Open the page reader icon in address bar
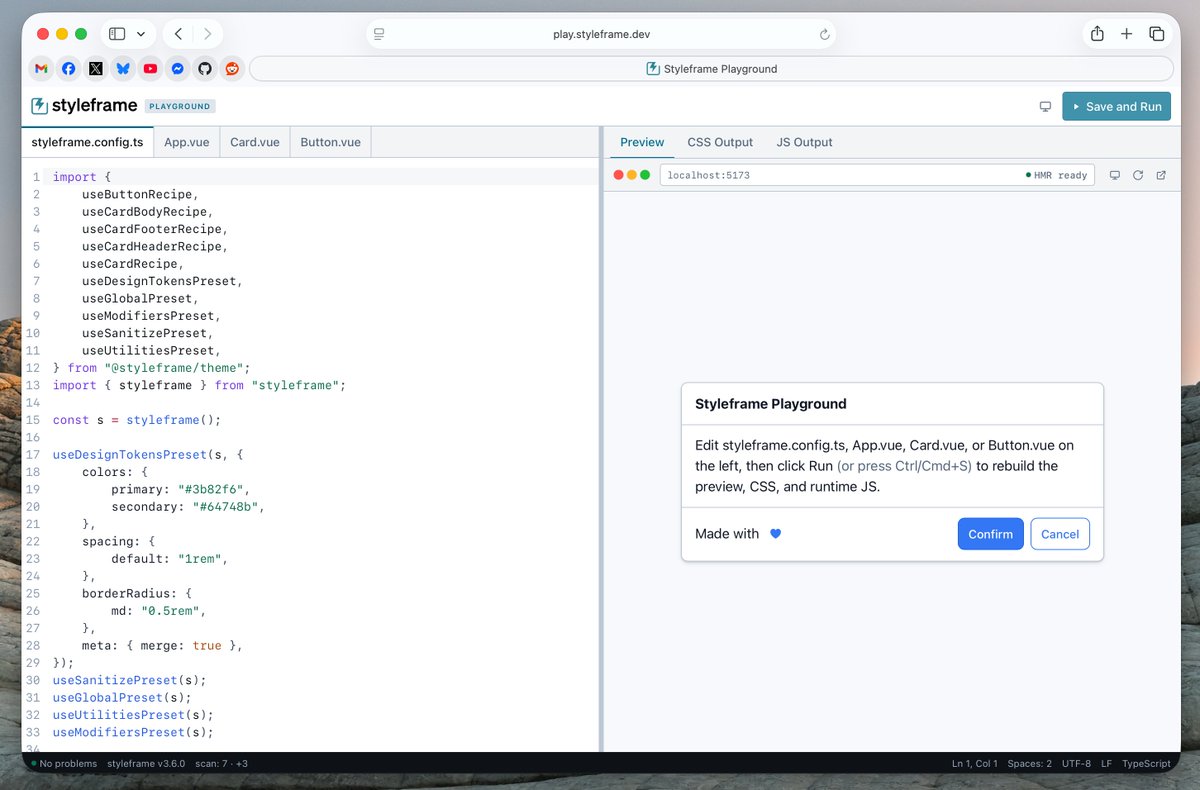Viewport: 1200px width, 790px height. tap(379, 34)
